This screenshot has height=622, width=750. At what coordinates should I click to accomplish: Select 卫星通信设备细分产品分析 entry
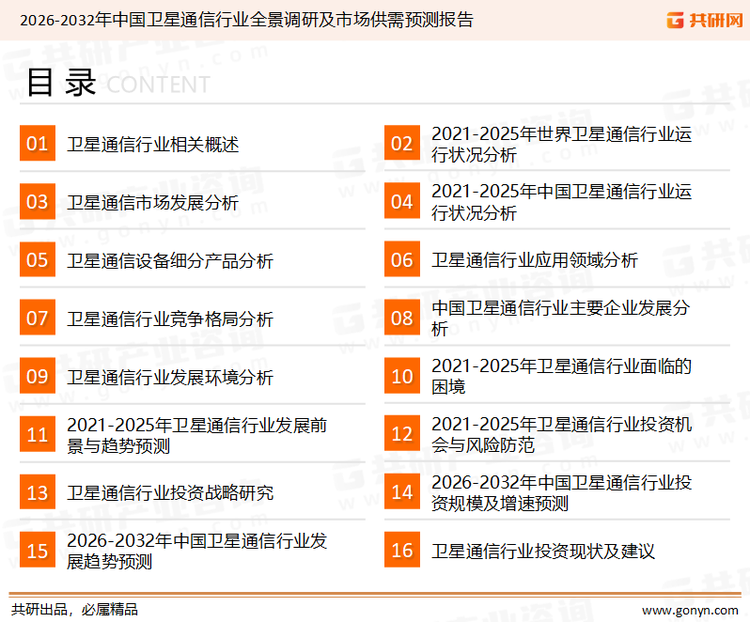pyautogui.click(x=170, y=261)
